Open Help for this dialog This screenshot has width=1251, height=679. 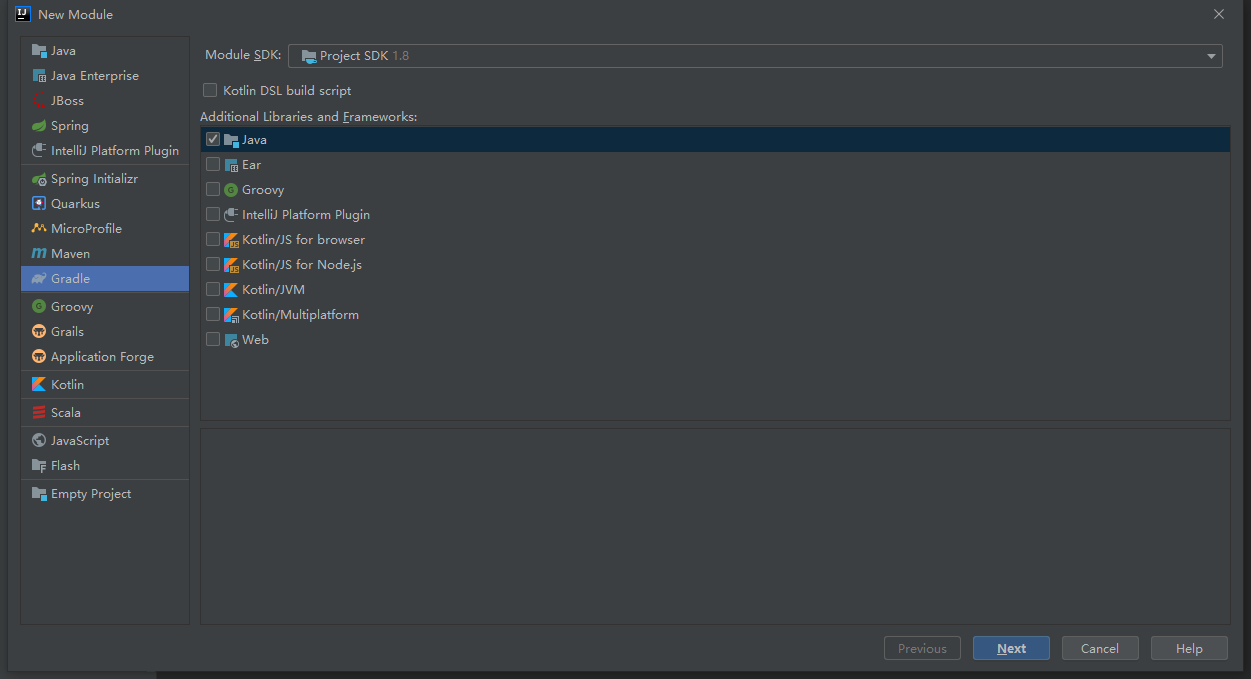coord(1189,648)
